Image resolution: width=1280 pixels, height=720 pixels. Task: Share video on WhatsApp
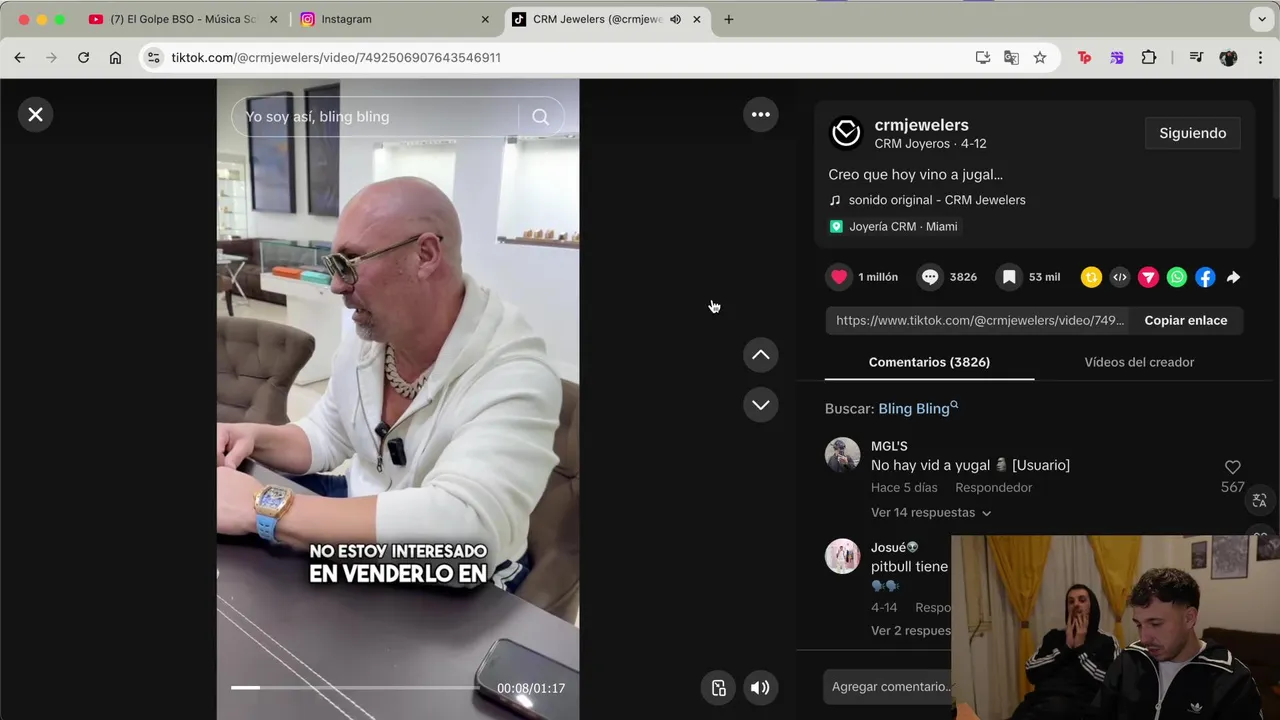pyautogui.click(x=1177, y=277)
